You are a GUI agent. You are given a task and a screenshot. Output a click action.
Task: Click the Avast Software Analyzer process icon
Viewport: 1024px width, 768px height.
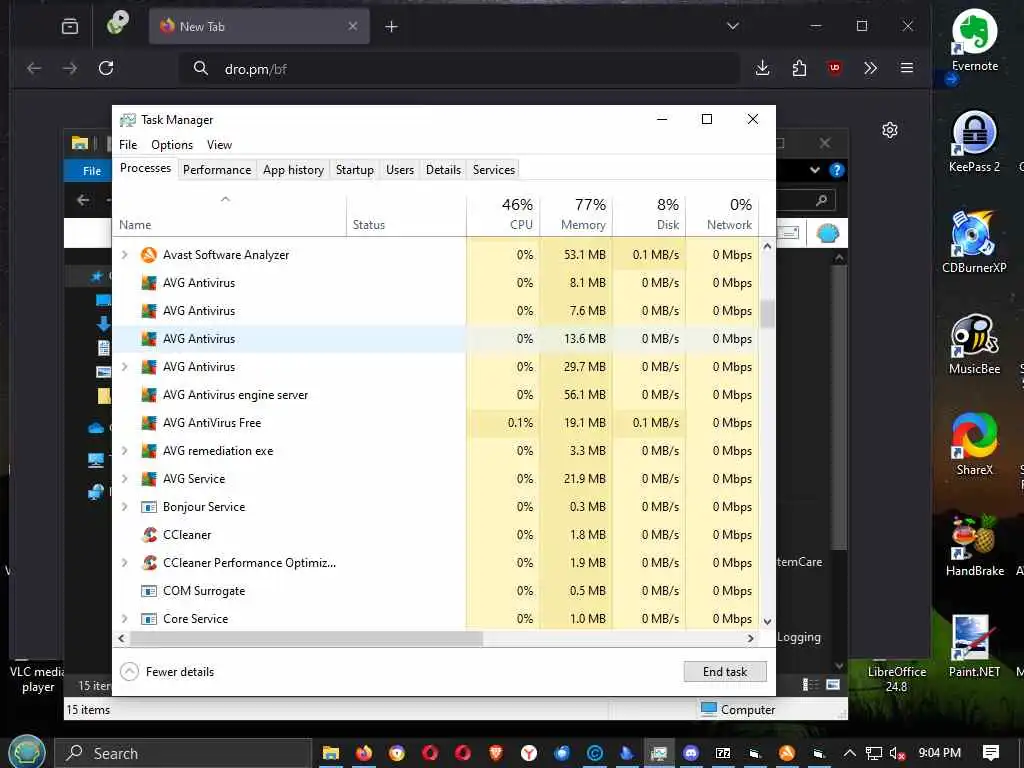coord(149,255)
